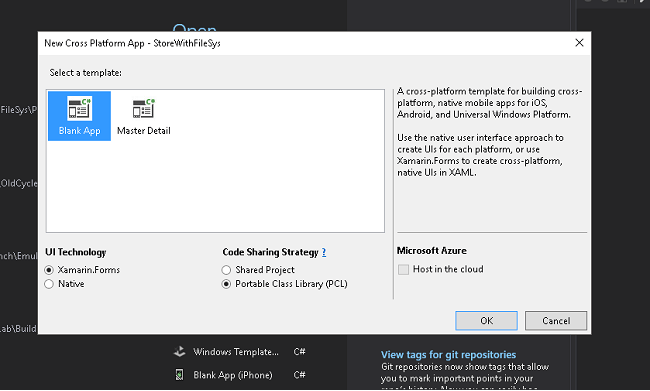Cancel the New Cross Platform App dialog
This screenshot has width=650, height=391.
[556, 321]
